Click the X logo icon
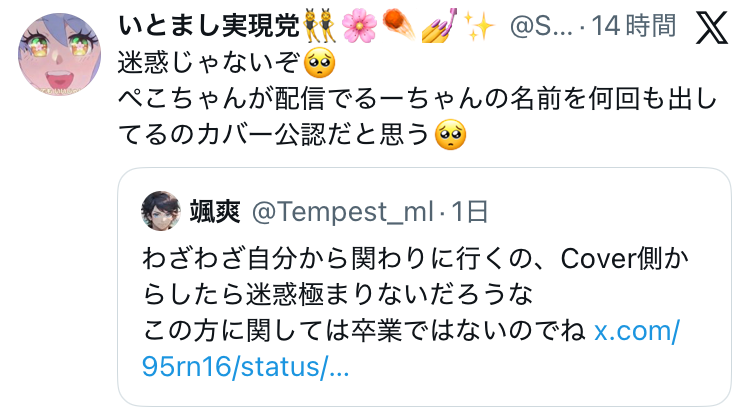Image resolution: width=749 pixels, height=411 pixels. pyautogui.click(x=712, y=28)
